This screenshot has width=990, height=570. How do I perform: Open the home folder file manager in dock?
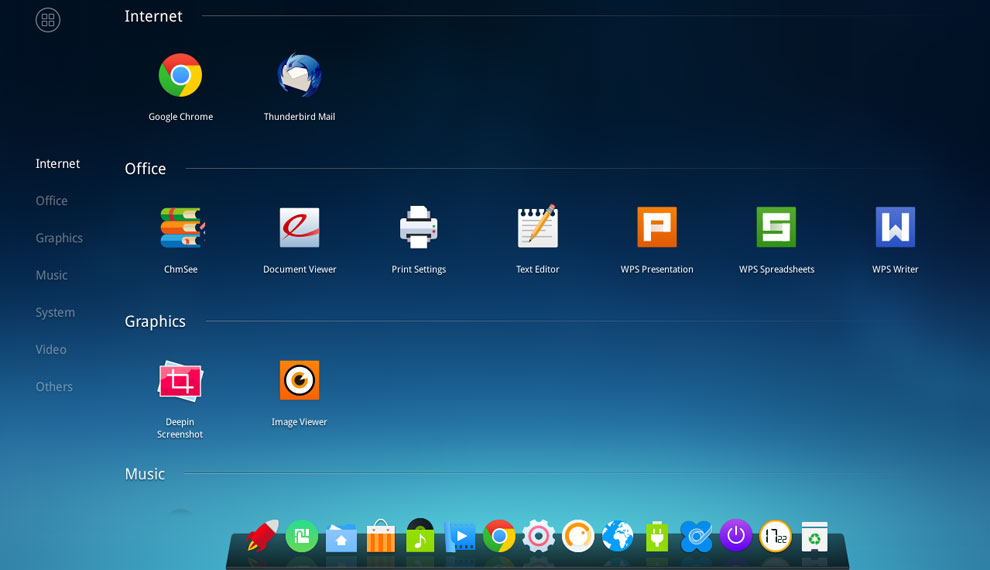coord(341,537)
